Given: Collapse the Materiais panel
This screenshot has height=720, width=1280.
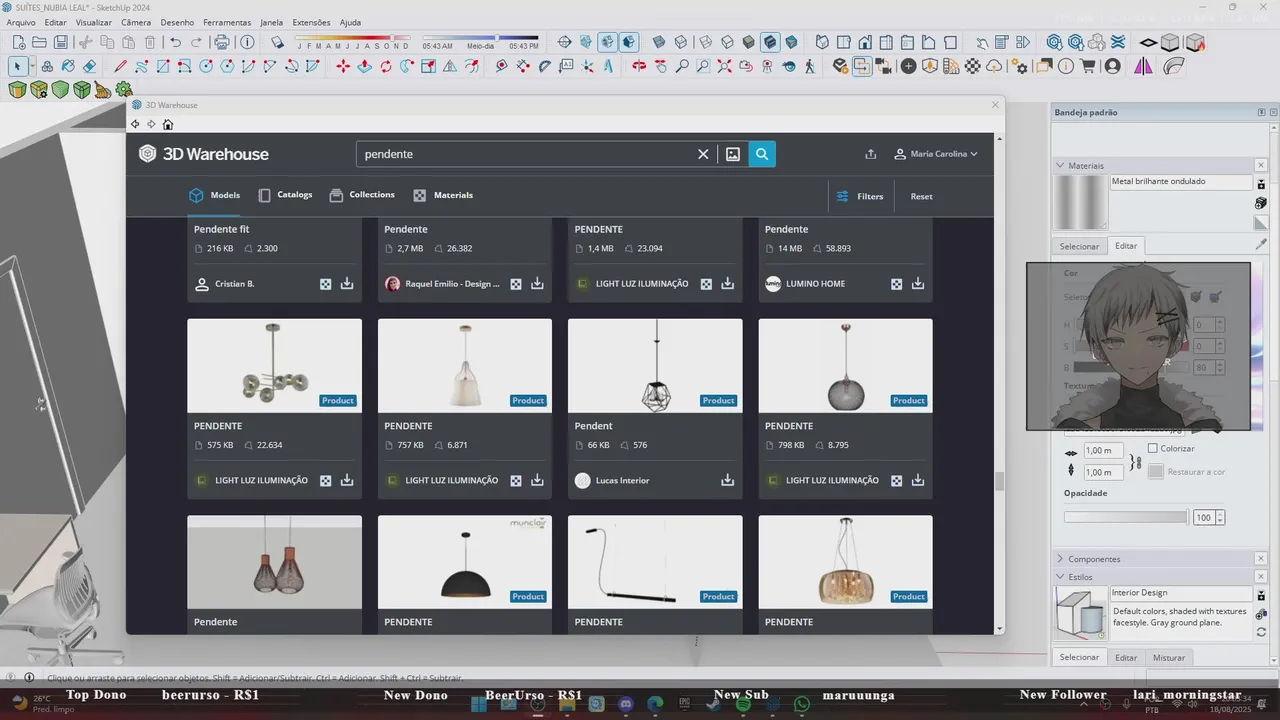Looking at the screenshot, I should (1061, 166).
